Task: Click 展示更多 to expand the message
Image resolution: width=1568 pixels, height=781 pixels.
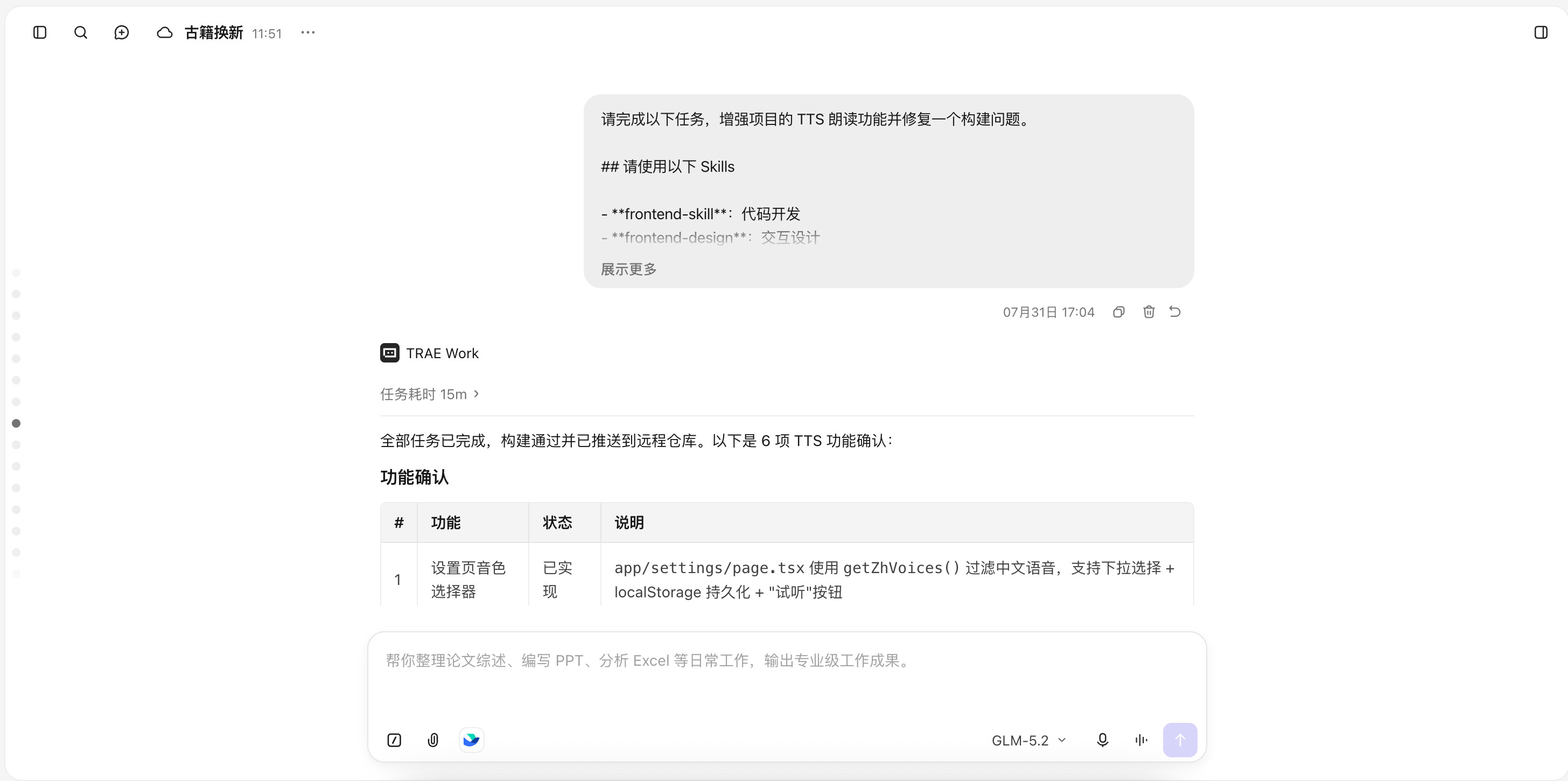Action: click(x=628, y=269)
